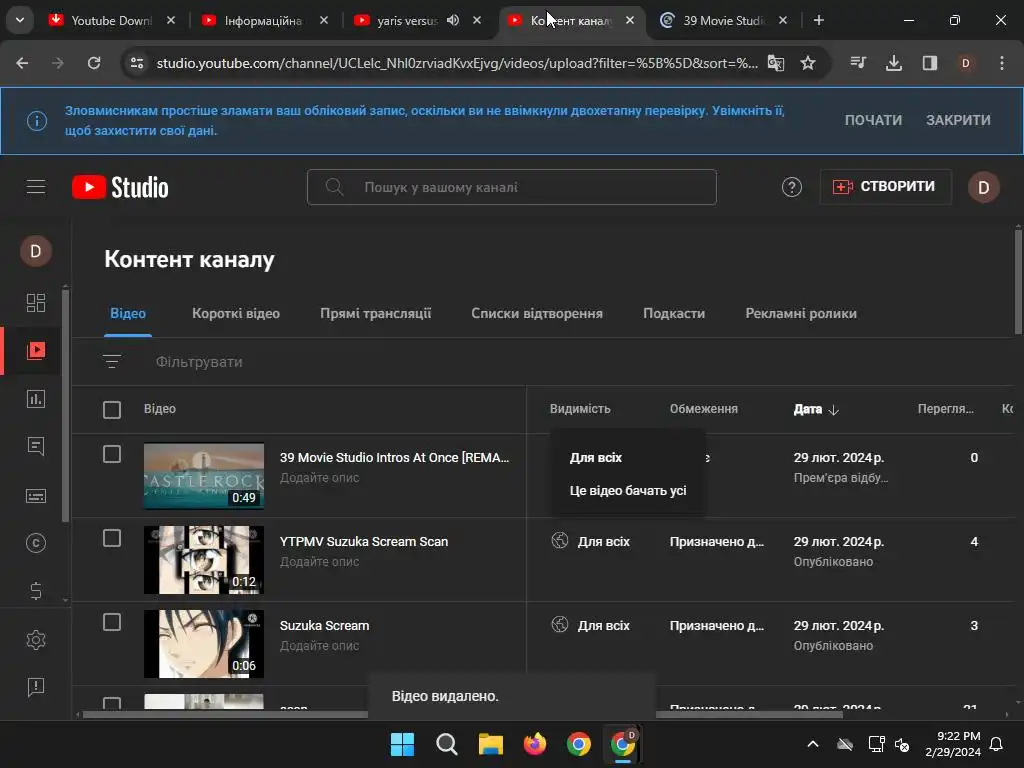Open Windows Start menu
Screen dimensions: 1024x768
(x=402, y=744)
